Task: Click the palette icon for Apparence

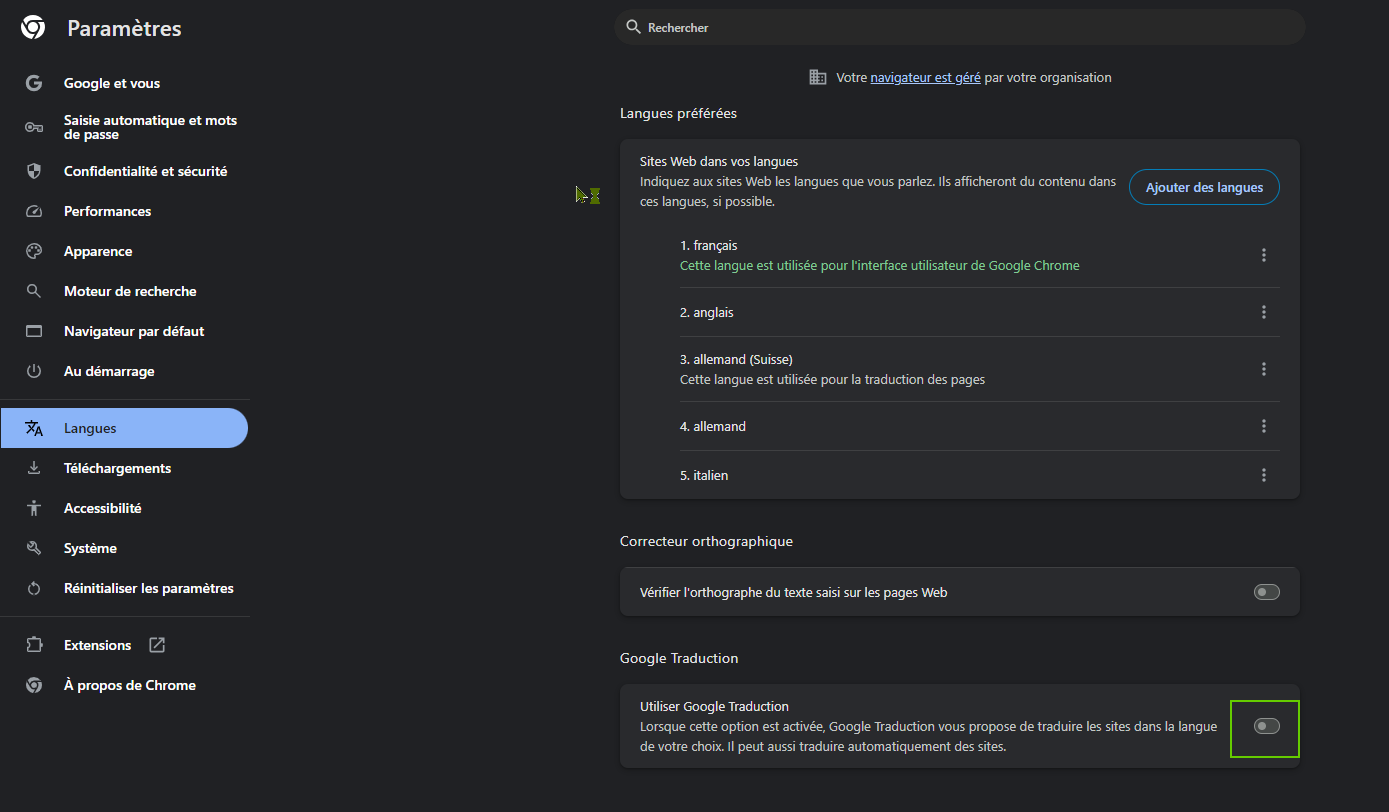Action: coord(34,251)
